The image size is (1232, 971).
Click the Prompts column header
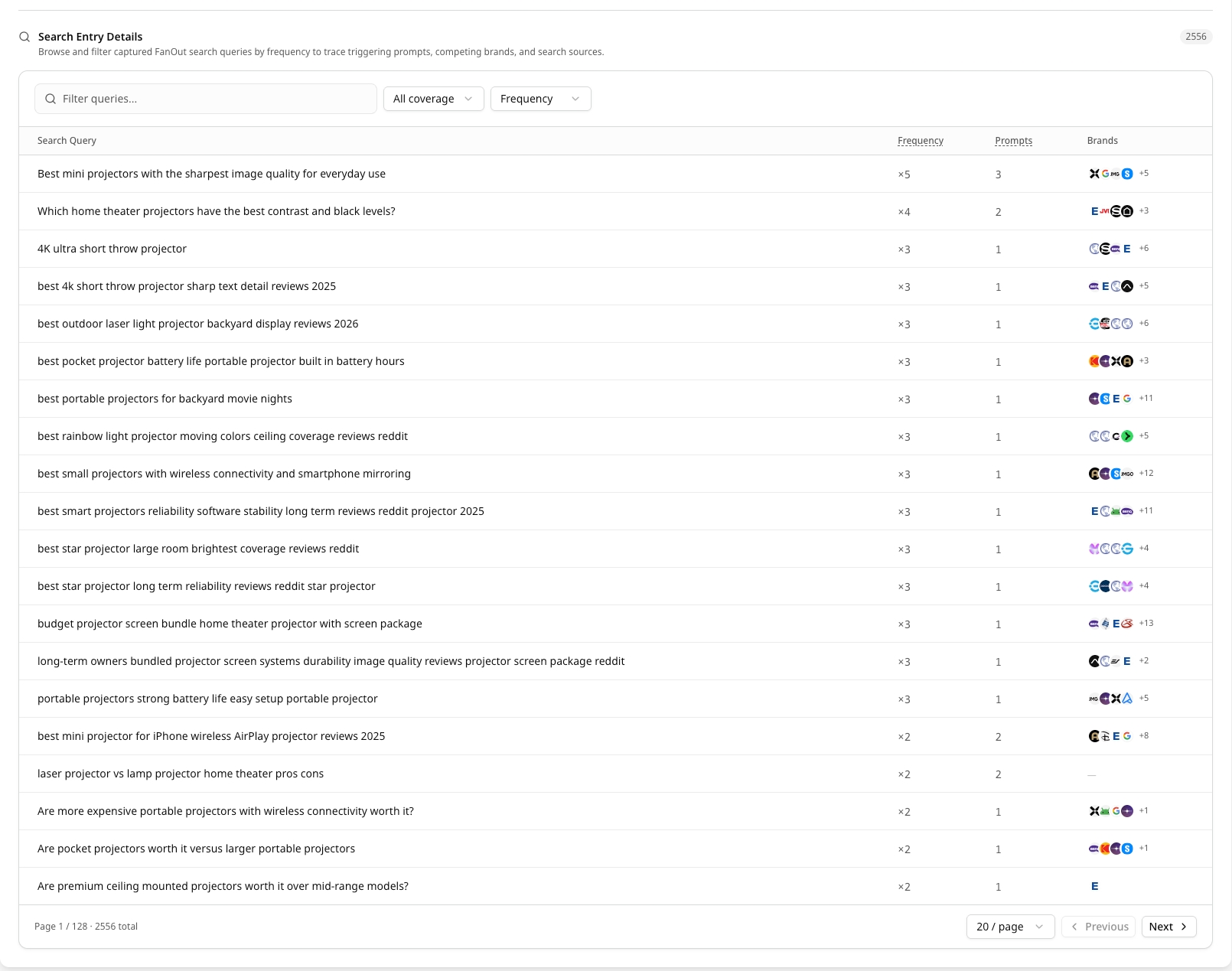1013,141
